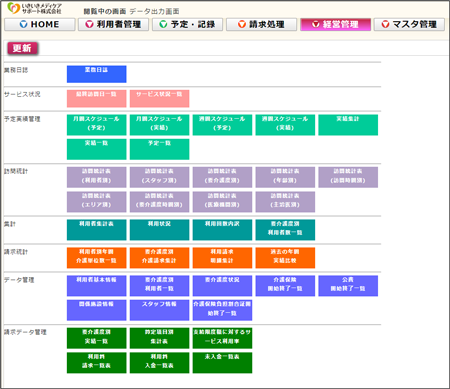The image size is (450, 389).
Task: Open 利用料 入金一覧表
Action: (x=159, y=363)
